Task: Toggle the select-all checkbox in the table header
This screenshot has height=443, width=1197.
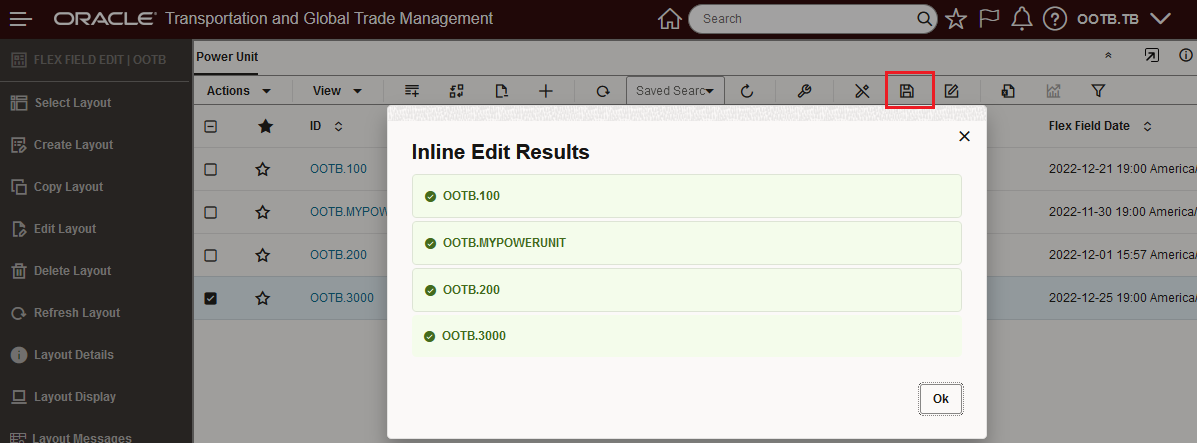Action: pyautogui.click(x=211, y=127)
